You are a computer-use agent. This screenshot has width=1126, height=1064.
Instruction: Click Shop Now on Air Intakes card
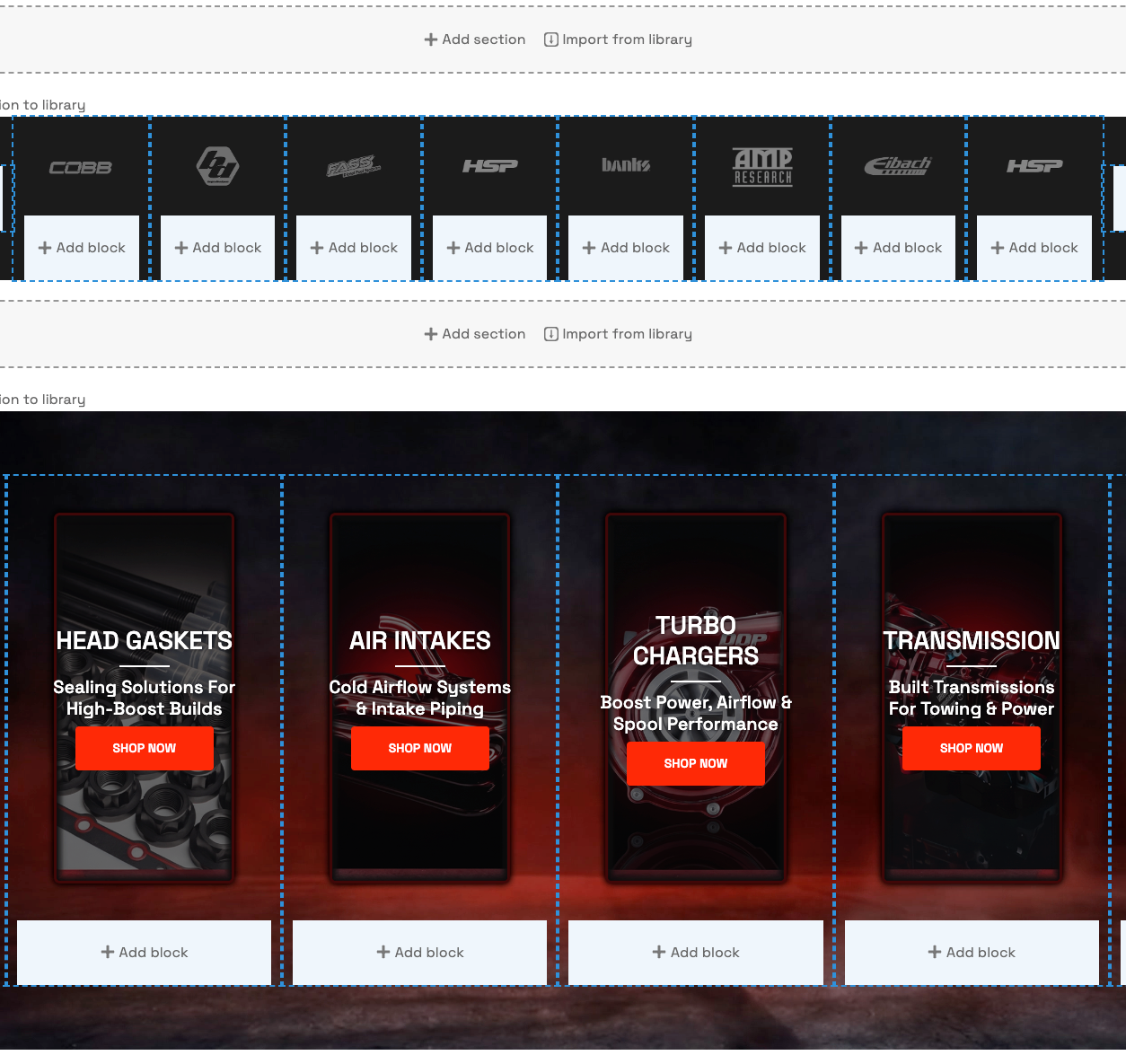420,748
